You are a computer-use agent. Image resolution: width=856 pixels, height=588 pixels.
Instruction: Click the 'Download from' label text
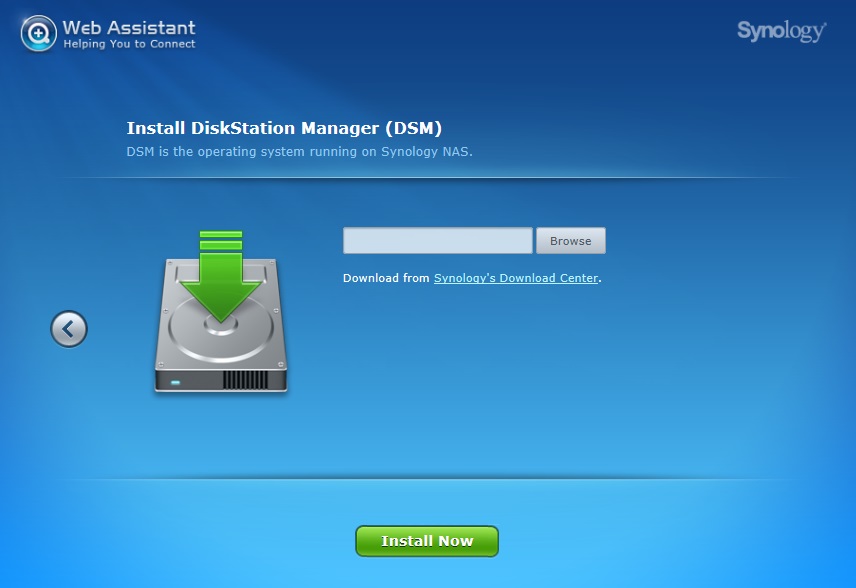(x=386, y=278)
